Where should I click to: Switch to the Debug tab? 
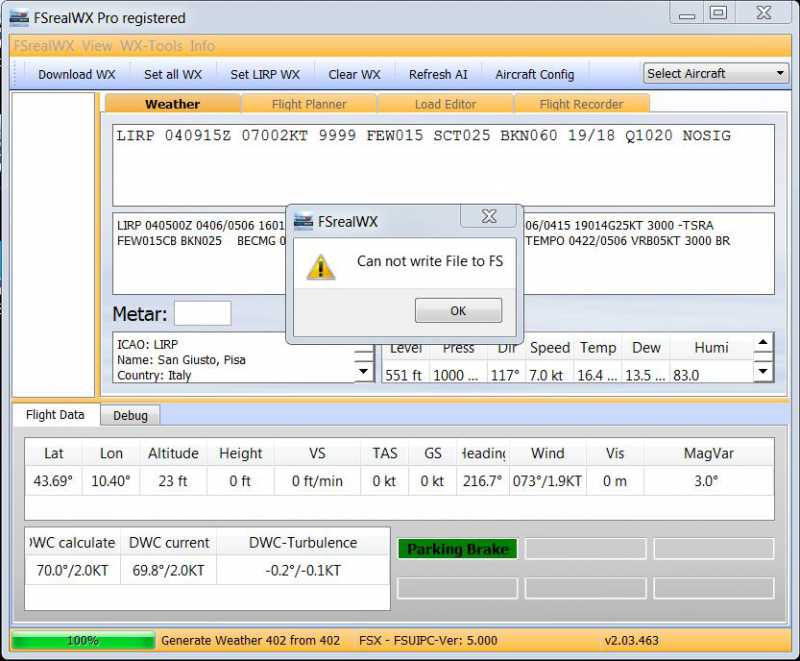click(x=130, y=416)
